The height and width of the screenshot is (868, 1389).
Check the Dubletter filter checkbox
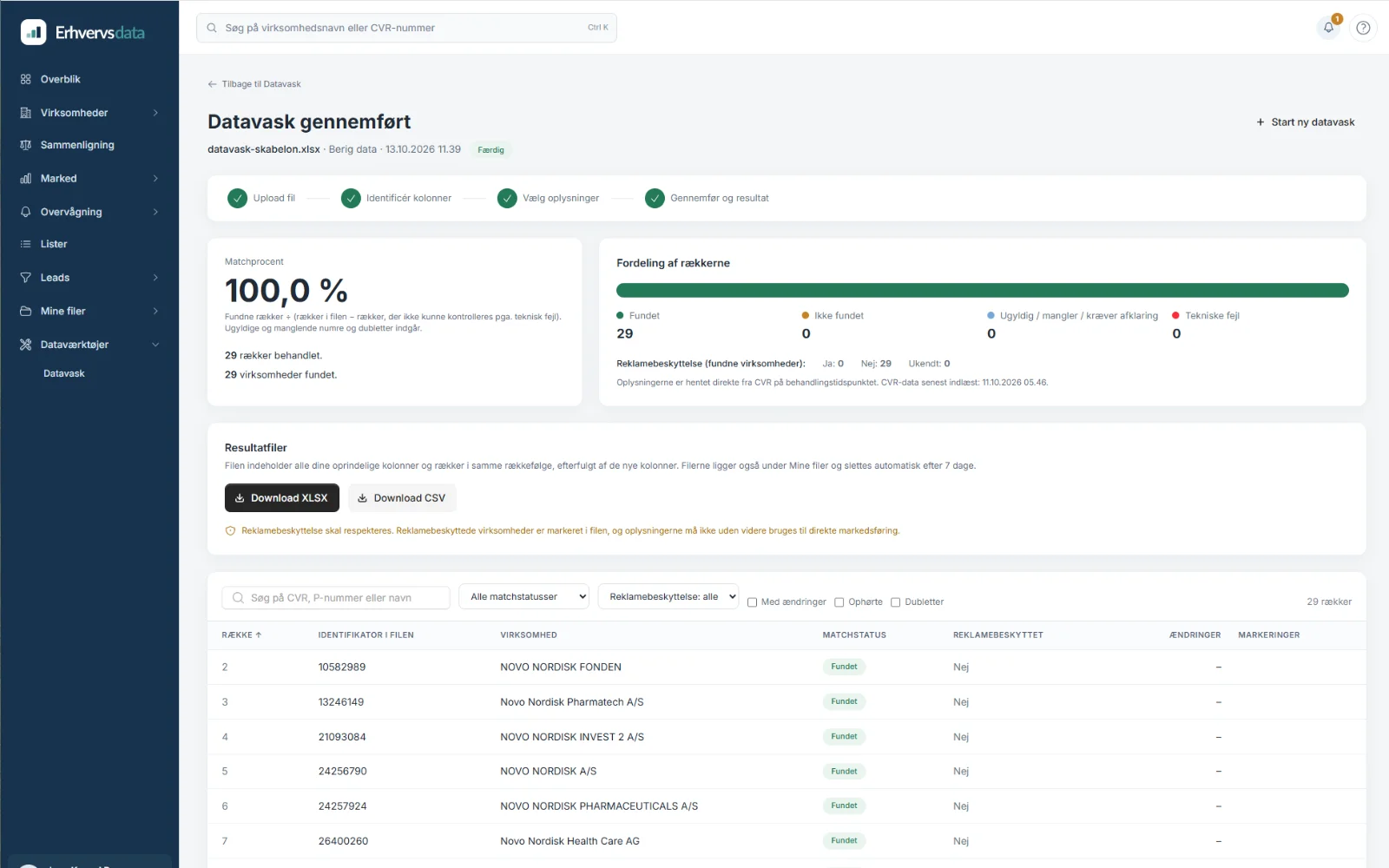tap(896, 602)
